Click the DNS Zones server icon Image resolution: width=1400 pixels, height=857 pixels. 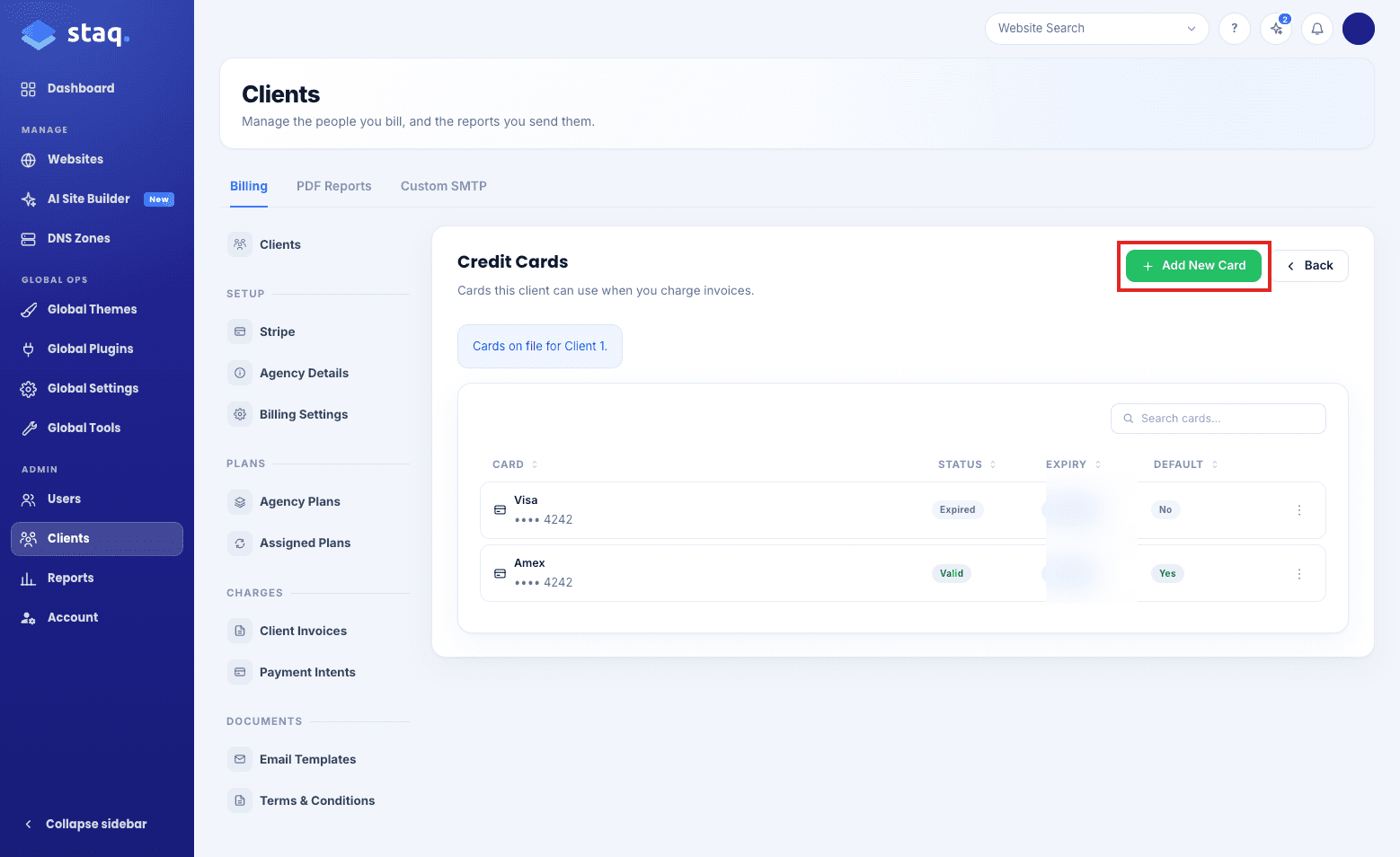29,239
